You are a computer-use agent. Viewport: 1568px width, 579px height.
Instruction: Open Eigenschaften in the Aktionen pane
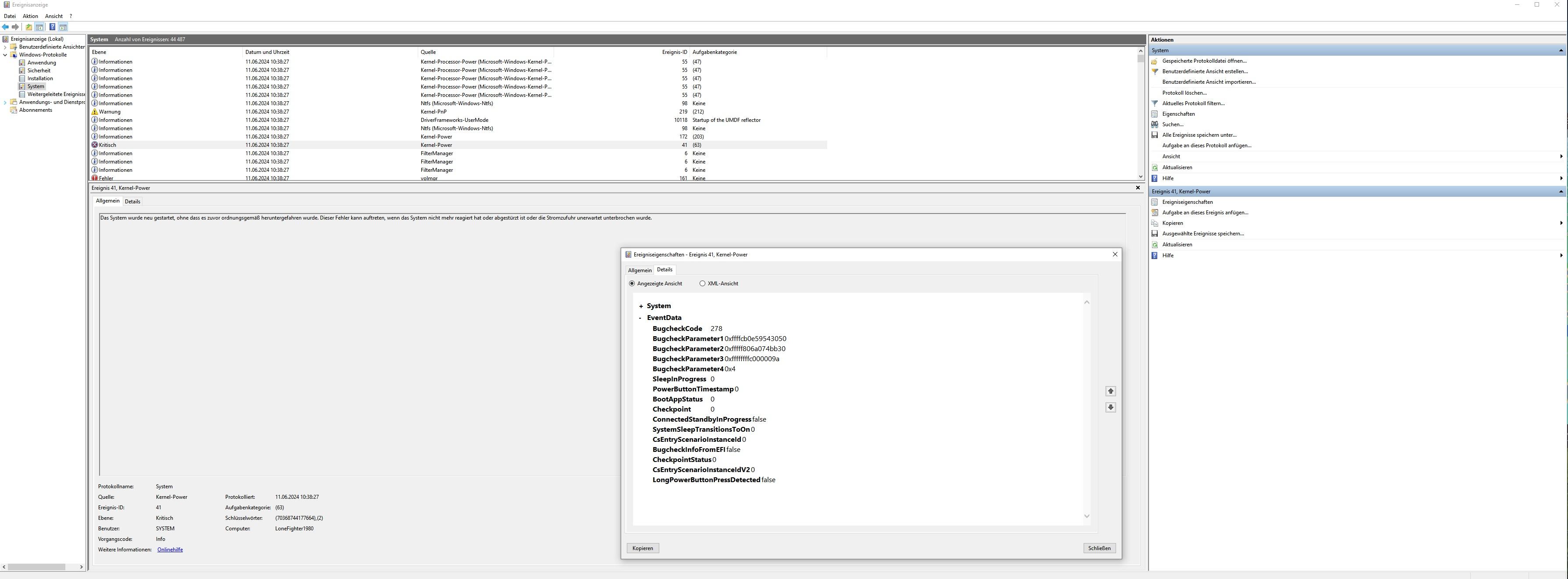pos(1178,114)
